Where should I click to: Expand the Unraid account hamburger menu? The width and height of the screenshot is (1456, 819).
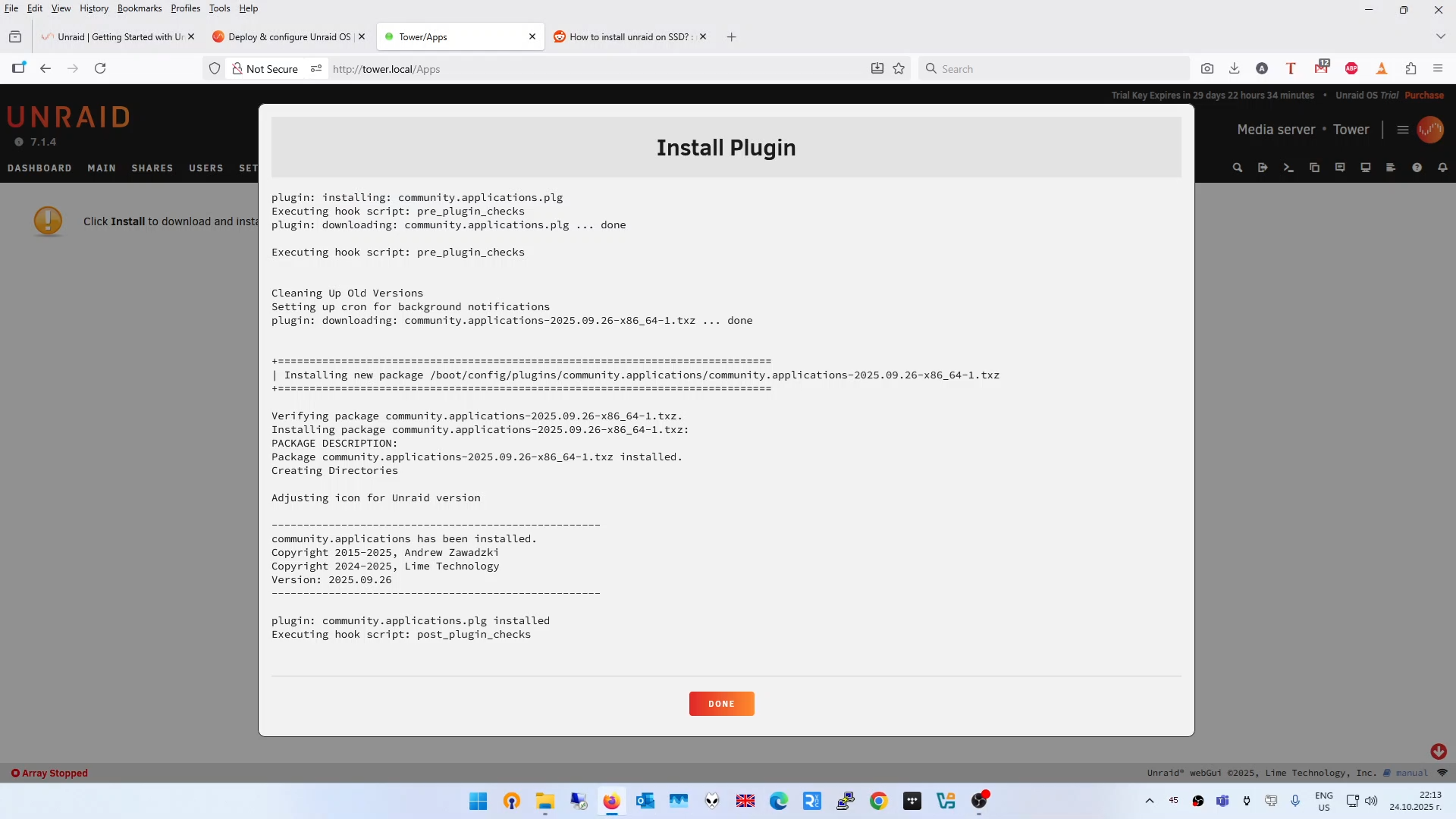1402,130
